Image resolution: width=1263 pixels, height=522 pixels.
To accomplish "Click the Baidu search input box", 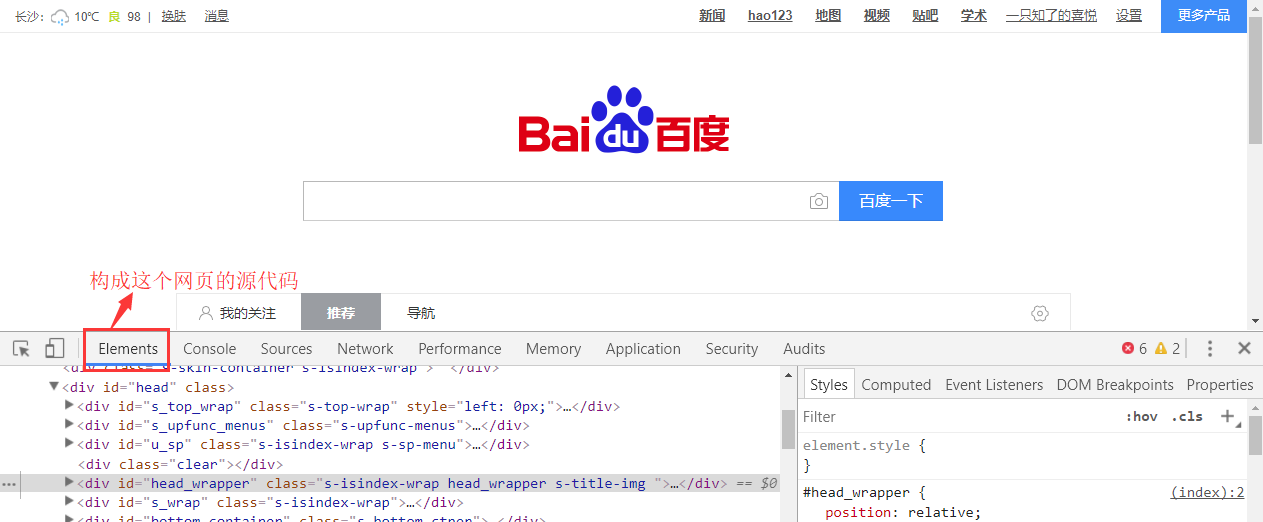I will (x=555, y=201).
